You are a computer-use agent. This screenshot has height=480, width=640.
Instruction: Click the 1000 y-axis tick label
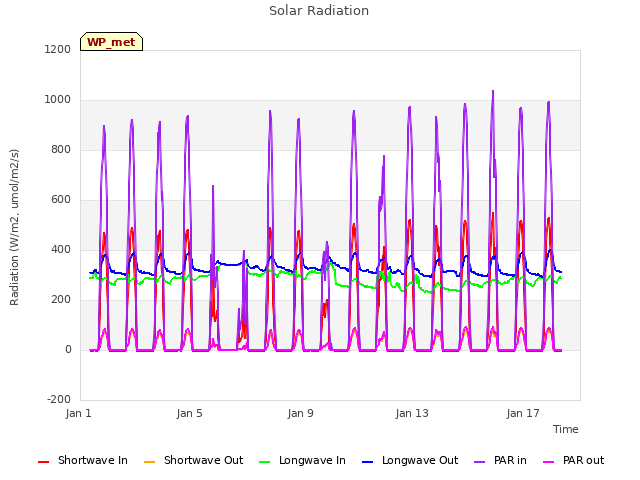pyautogui.click(x=58, y=100)
